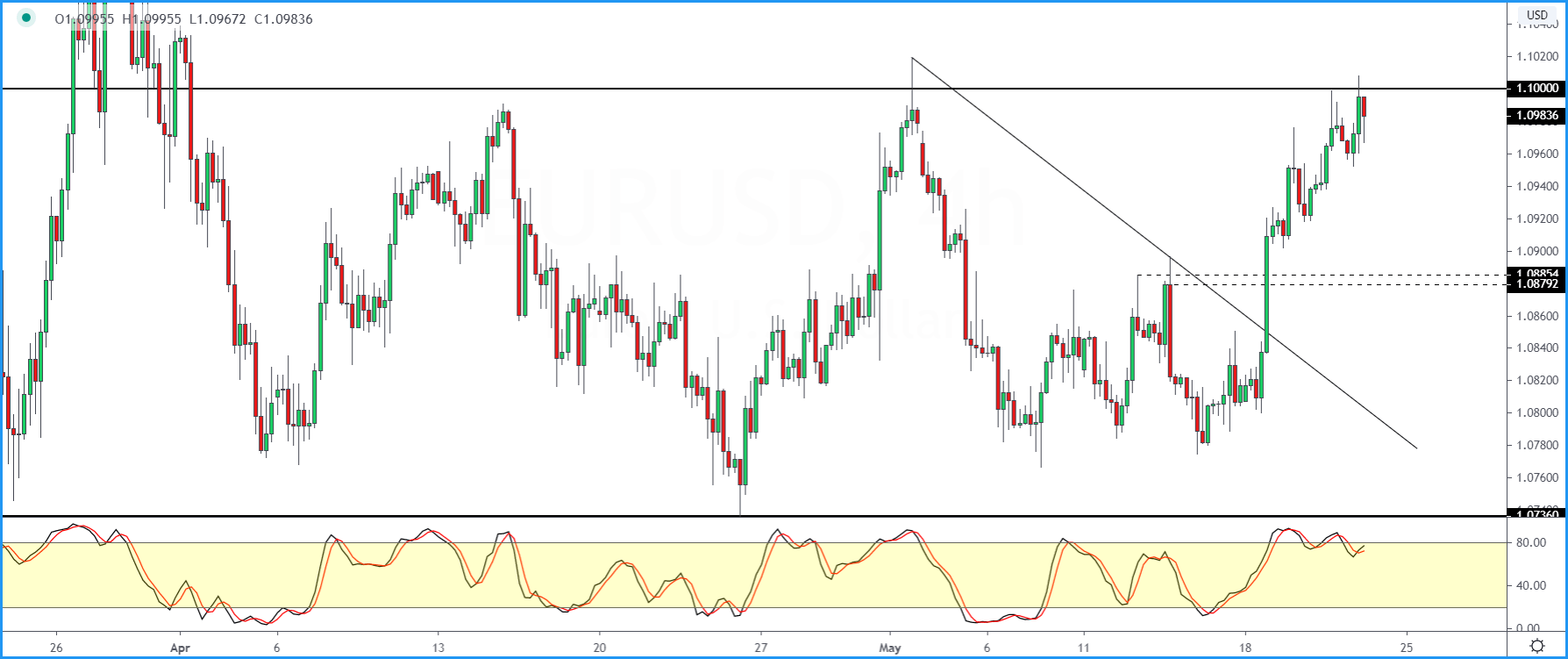Click the green market status dot

tap(26, 18)
